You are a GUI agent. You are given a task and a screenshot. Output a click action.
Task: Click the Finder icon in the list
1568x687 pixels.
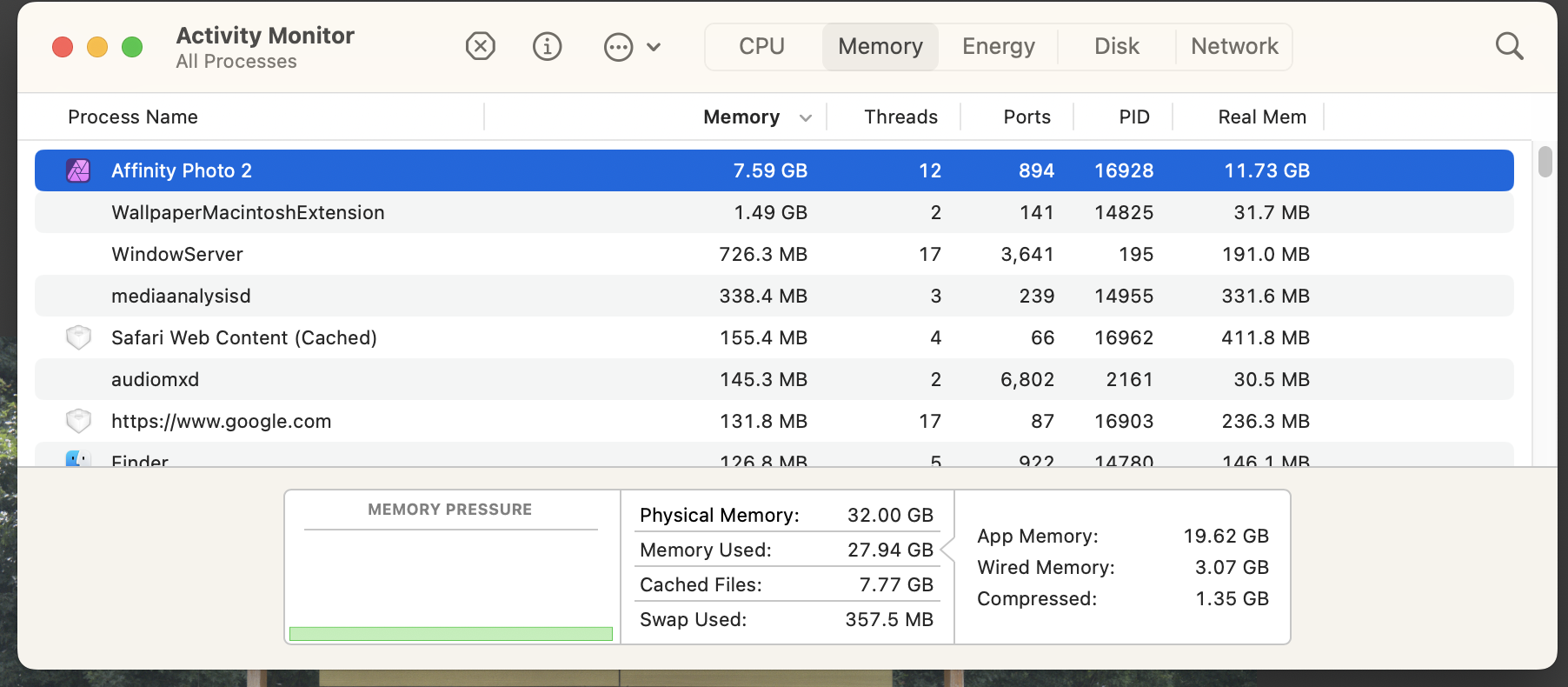[x=78, y=458]
